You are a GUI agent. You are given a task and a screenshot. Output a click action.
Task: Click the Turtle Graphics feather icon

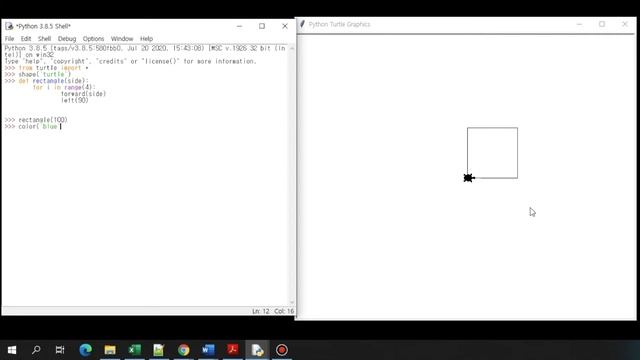(302, 24)
